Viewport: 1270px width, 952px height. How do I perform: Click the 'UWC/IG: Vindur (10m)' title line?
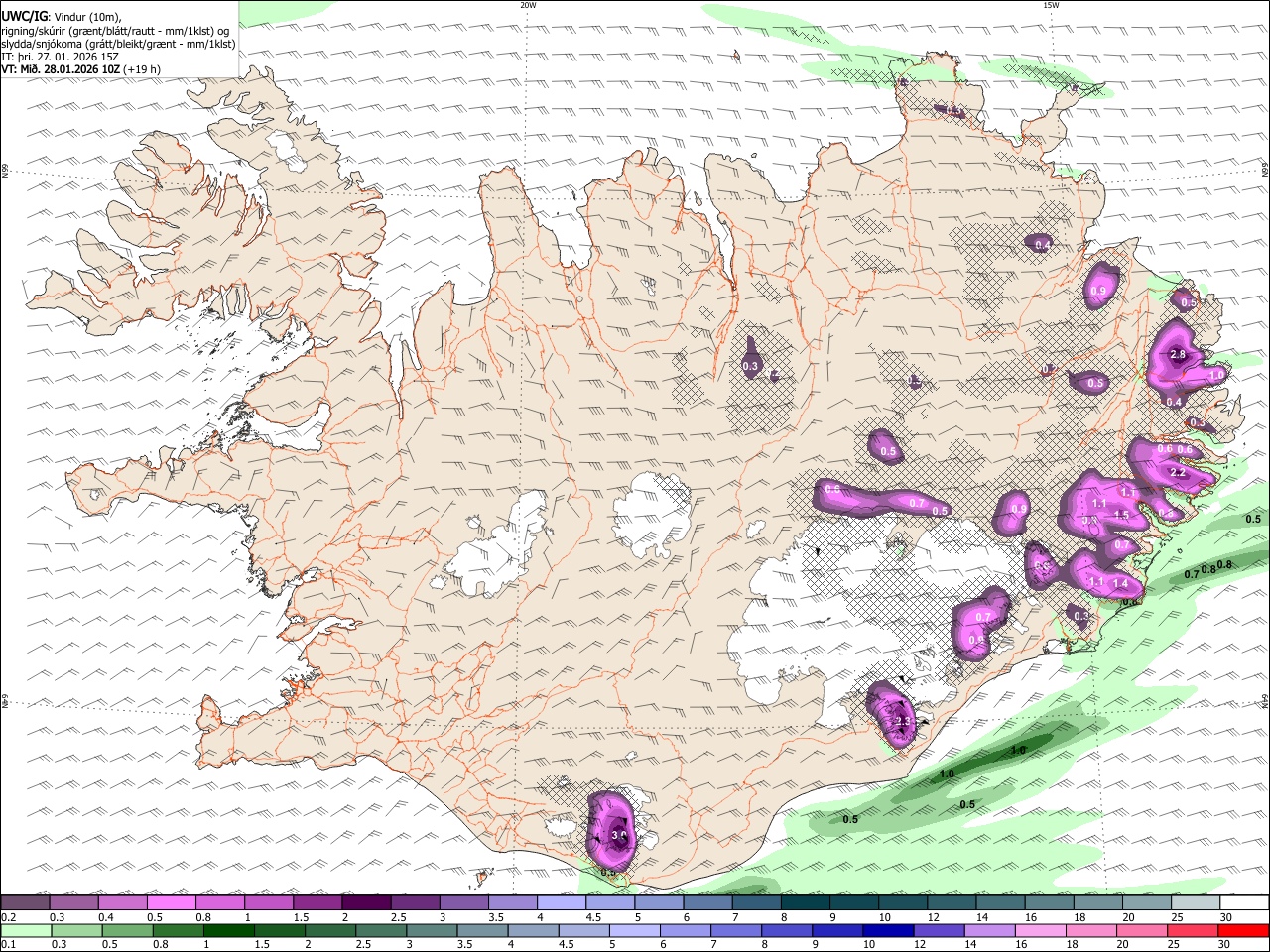point(62,16)
